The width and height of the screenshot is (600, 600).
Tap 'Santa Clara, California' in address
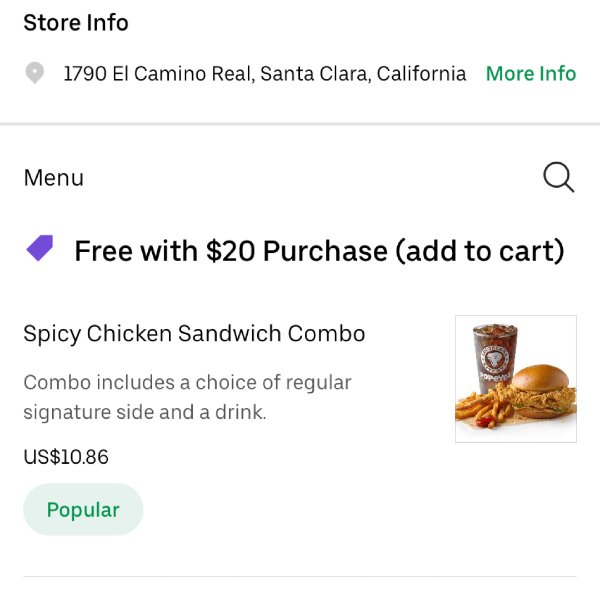click(363, 73)
